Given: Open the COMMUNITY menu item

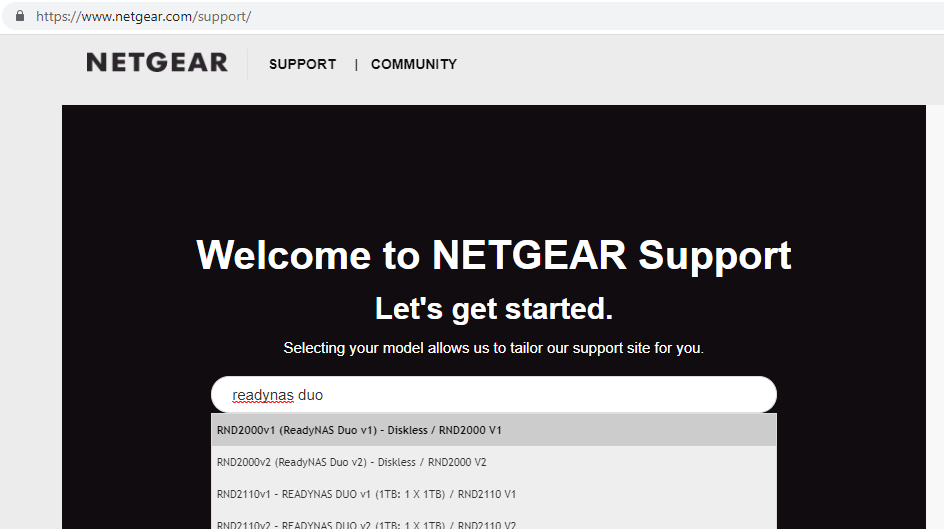Looking at the screenshot, I should point(414,64).
